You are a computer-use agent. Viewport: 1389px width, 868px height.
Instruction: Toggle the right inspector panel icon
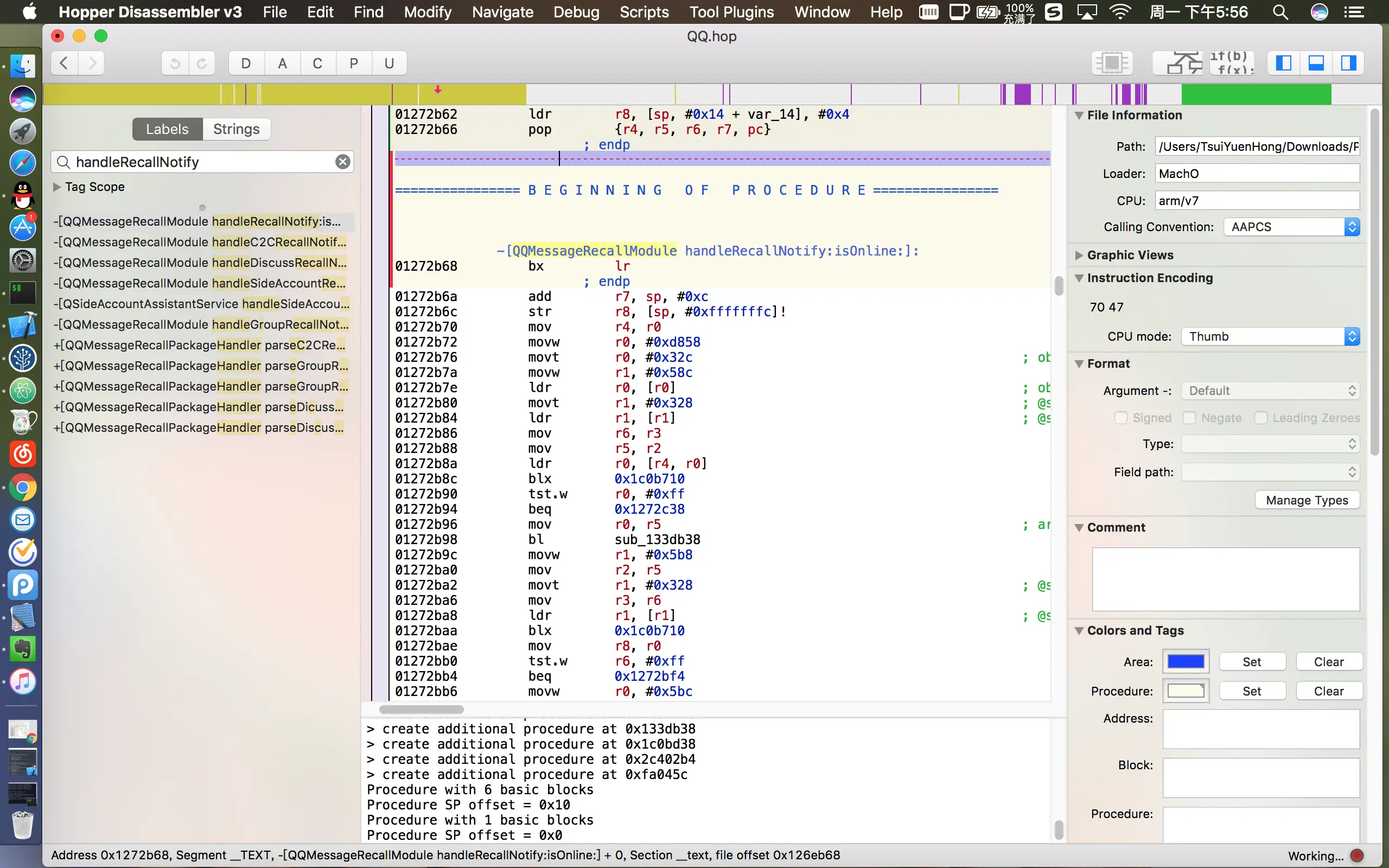(x=1348, y=63)
